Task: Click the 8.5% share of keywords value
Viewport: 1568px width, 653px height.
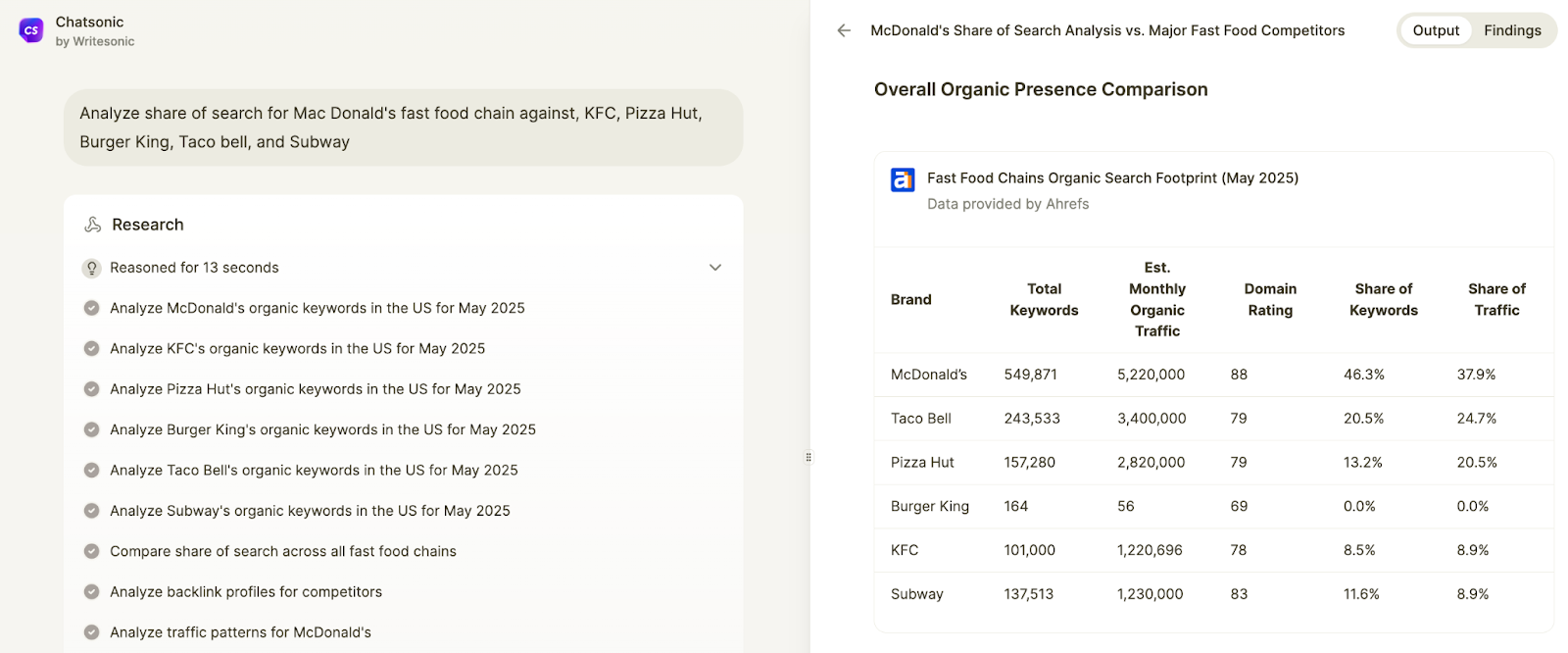Action: click(x=1359, y=550)
